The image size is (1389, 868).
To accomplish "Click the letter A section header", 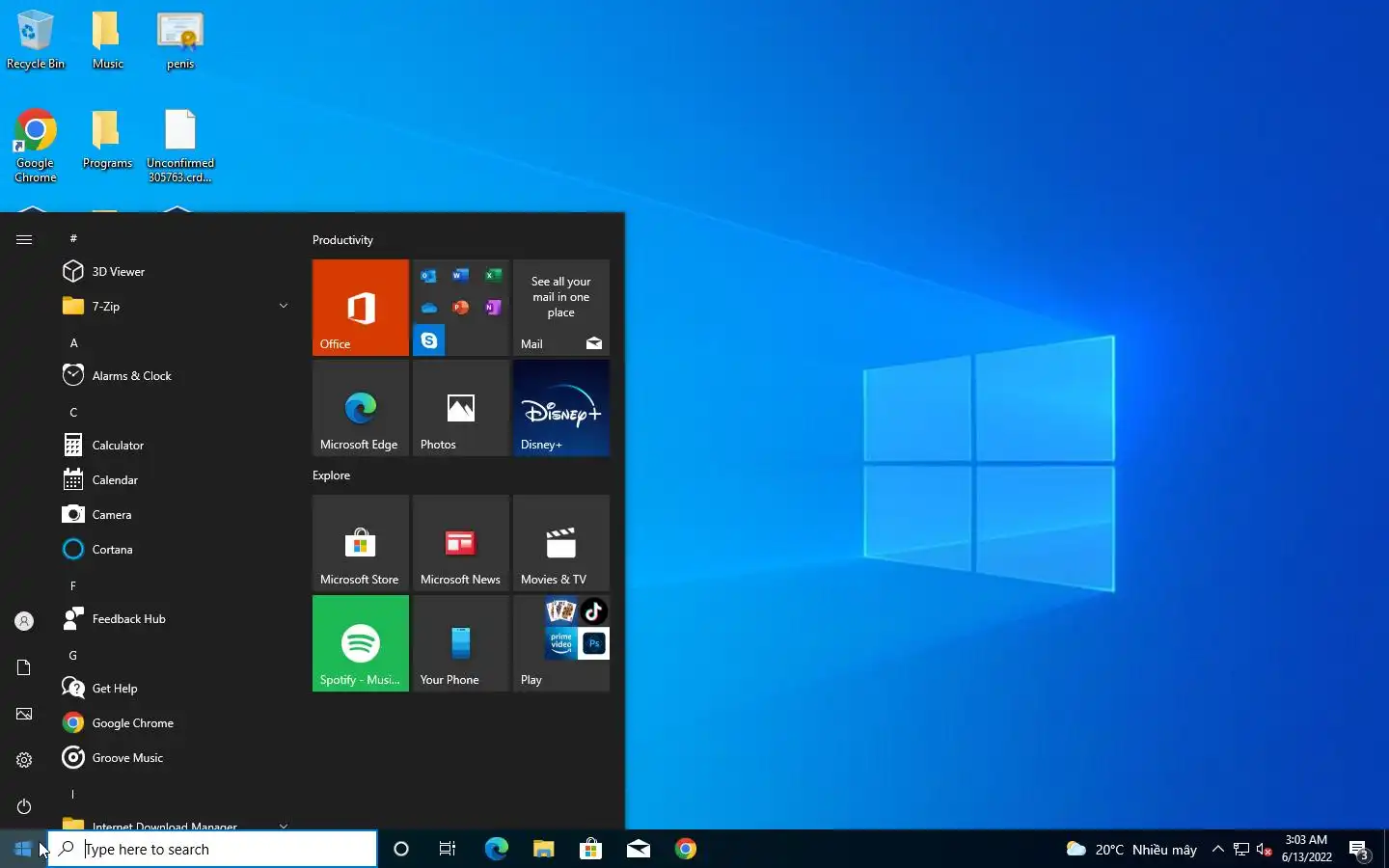I will 73,342.
